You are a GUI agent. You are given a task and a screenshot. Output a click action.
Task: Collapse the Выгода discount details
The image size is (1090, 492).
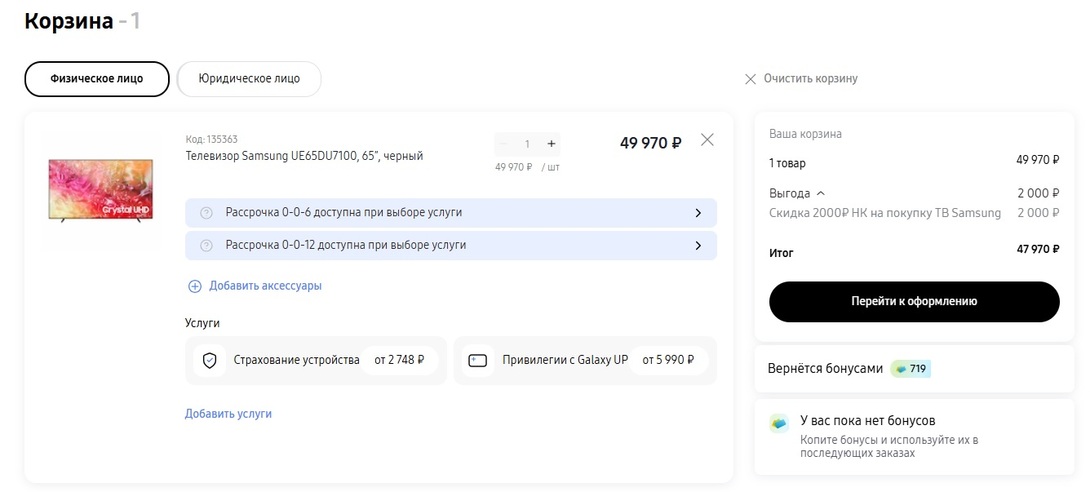coord(821,193)
